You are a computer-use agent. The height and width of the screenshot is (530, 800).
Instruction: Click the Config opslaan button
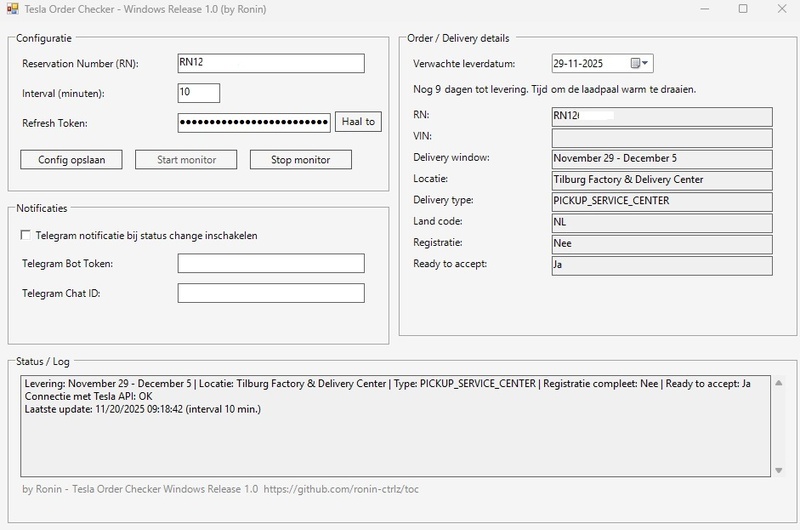[x=71, y=160]
